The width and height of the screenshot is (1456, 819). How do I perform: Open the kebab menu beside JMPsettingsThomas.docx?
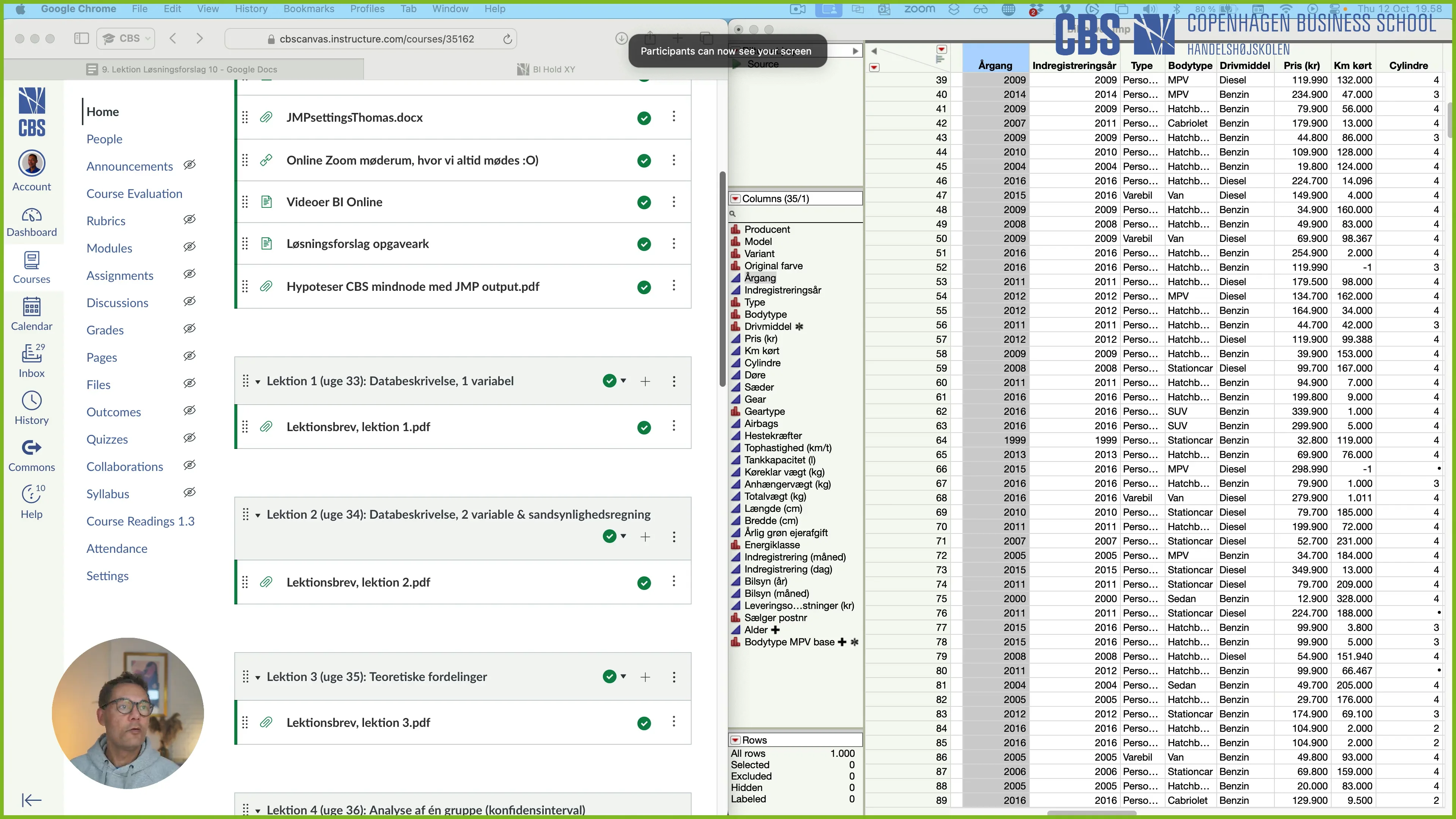tap(674, 117)
